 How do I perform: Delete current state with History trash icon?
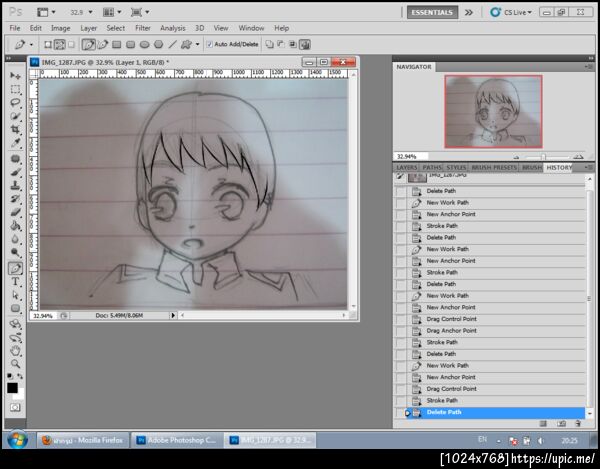click(x=578, y=423)
